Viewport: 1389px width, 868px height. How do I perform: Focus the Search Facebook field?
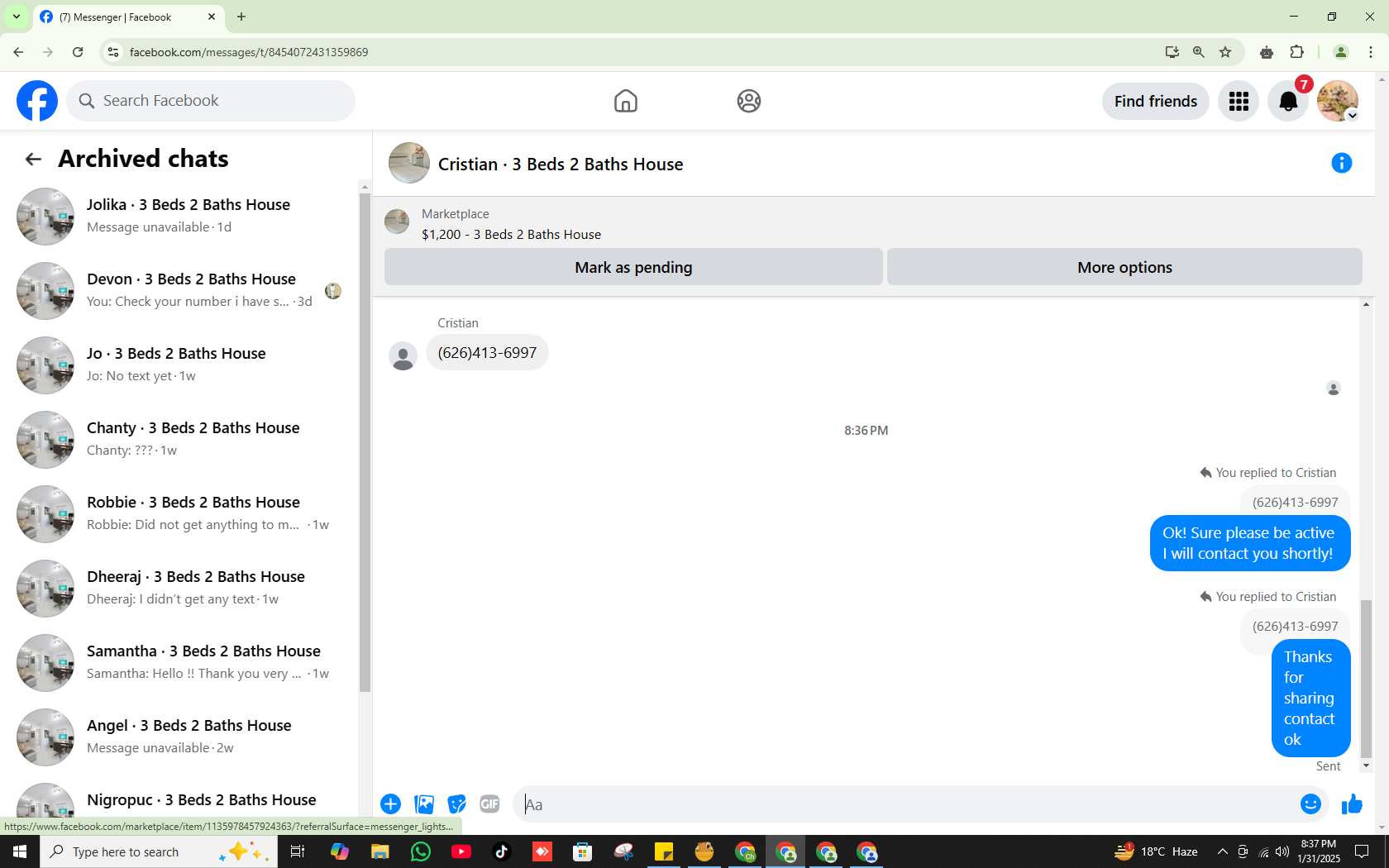[x=211, y=101]
